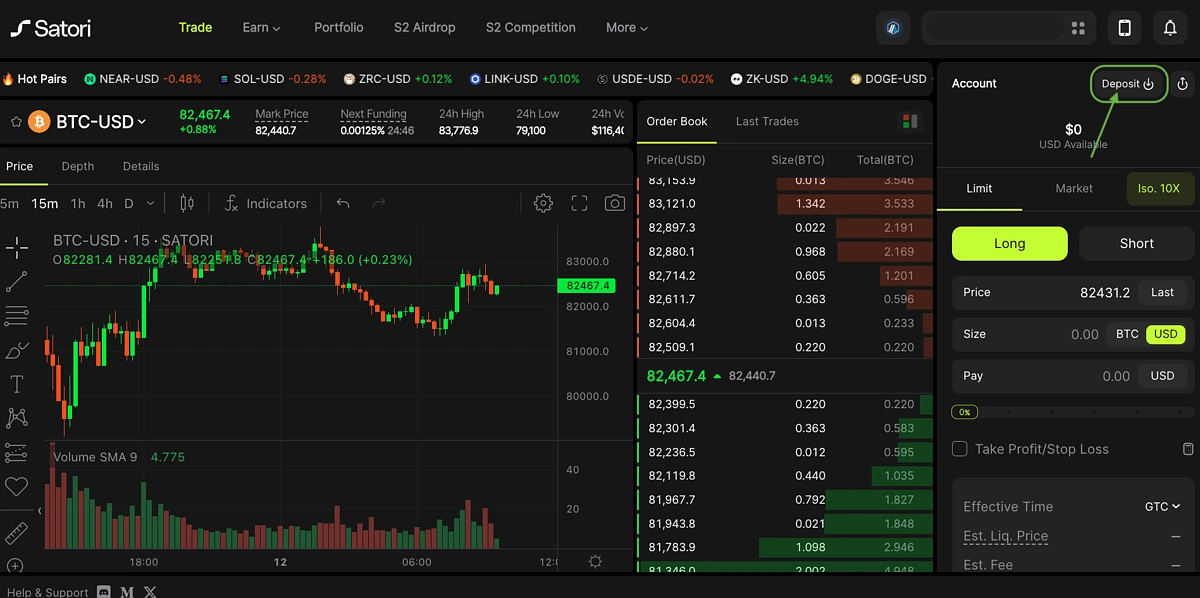Select Short order side
The height and width of the screenshot is (598, 1200).
(1137, 243)
